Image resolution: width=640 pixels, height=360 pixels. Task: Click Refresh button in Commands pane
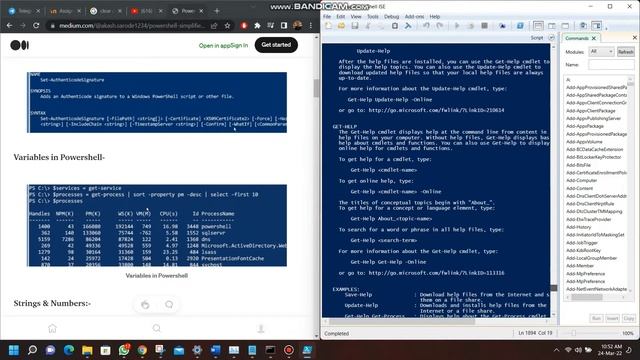point(625,52)
